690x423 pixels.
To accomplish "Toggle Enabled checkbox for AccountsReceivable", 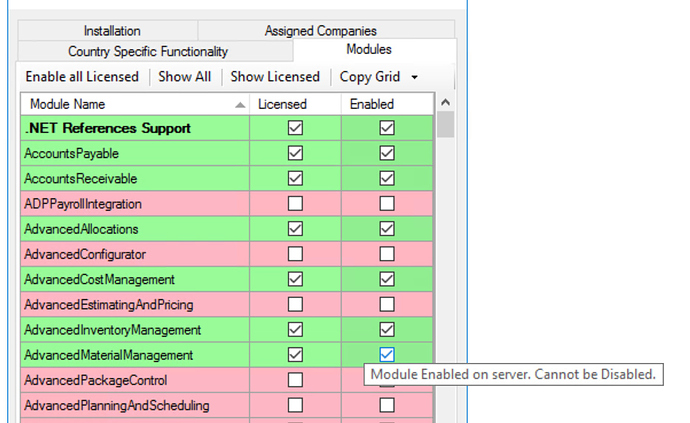I will point(387,178).
